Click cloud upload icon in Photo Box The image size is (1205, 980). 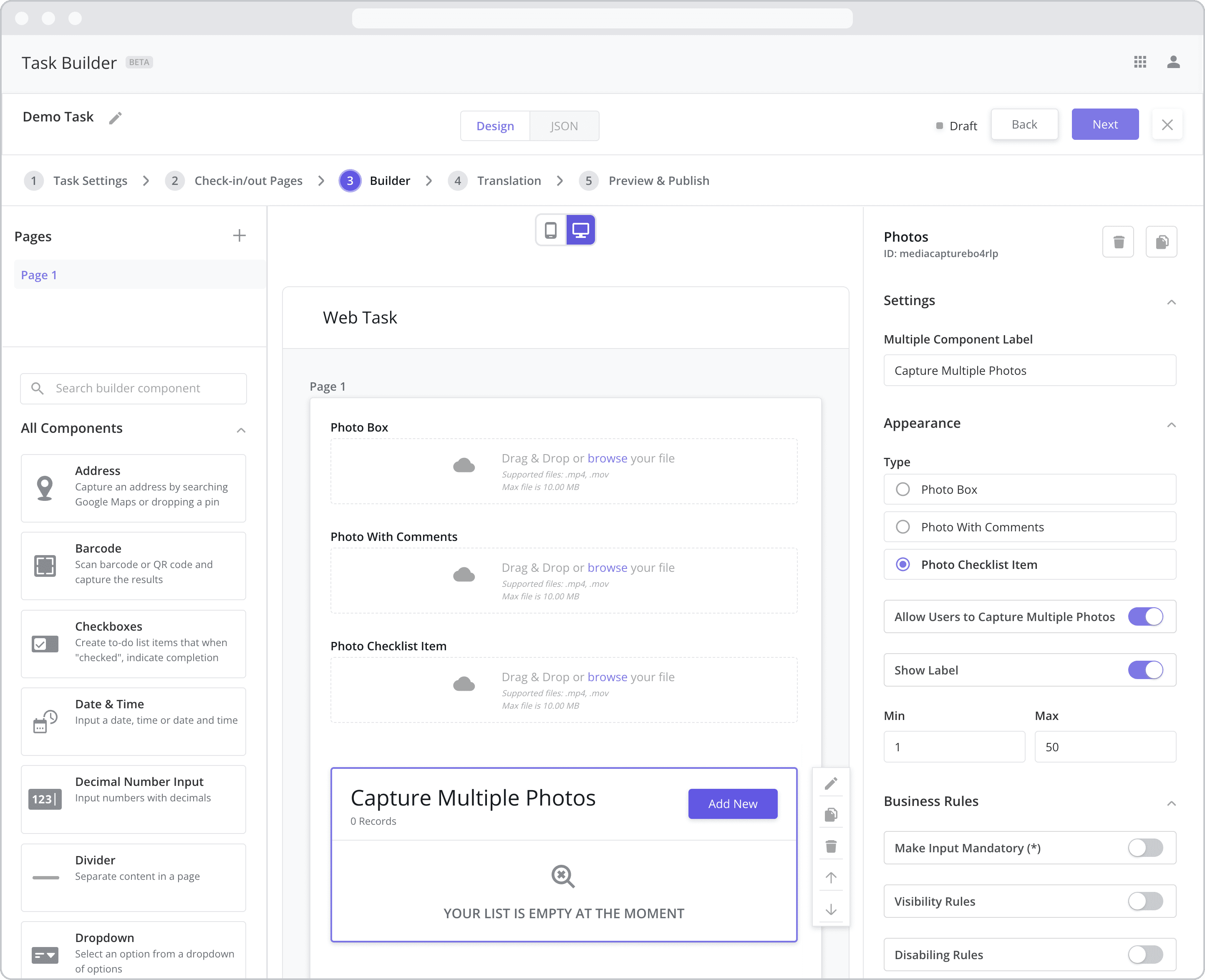pyautogui.click(x=464, y=465)
